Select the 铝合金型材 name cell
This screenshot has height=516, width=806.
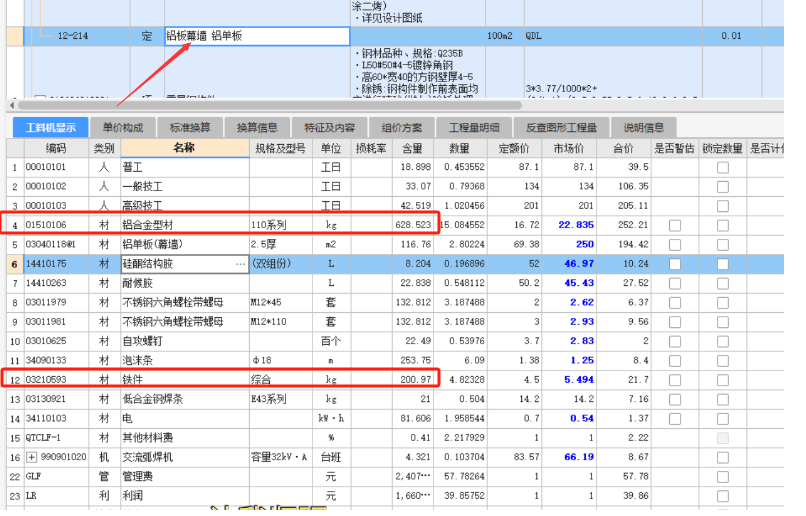pos(185,225)
